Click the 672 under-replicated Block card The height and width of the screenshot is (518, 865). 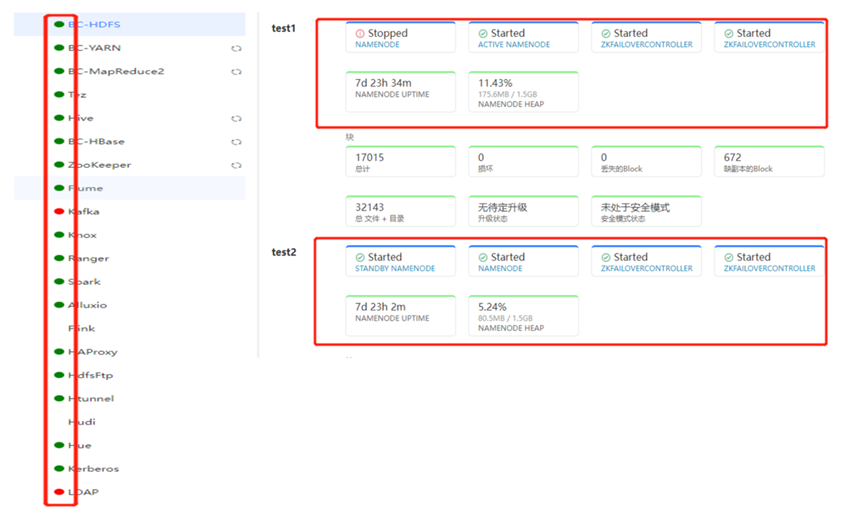pos(769,162)
